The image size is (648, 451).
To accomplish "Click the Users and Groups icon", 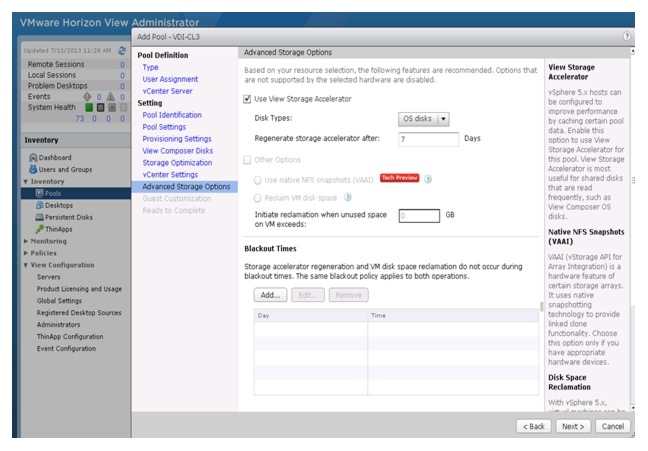I will point(33,169).
